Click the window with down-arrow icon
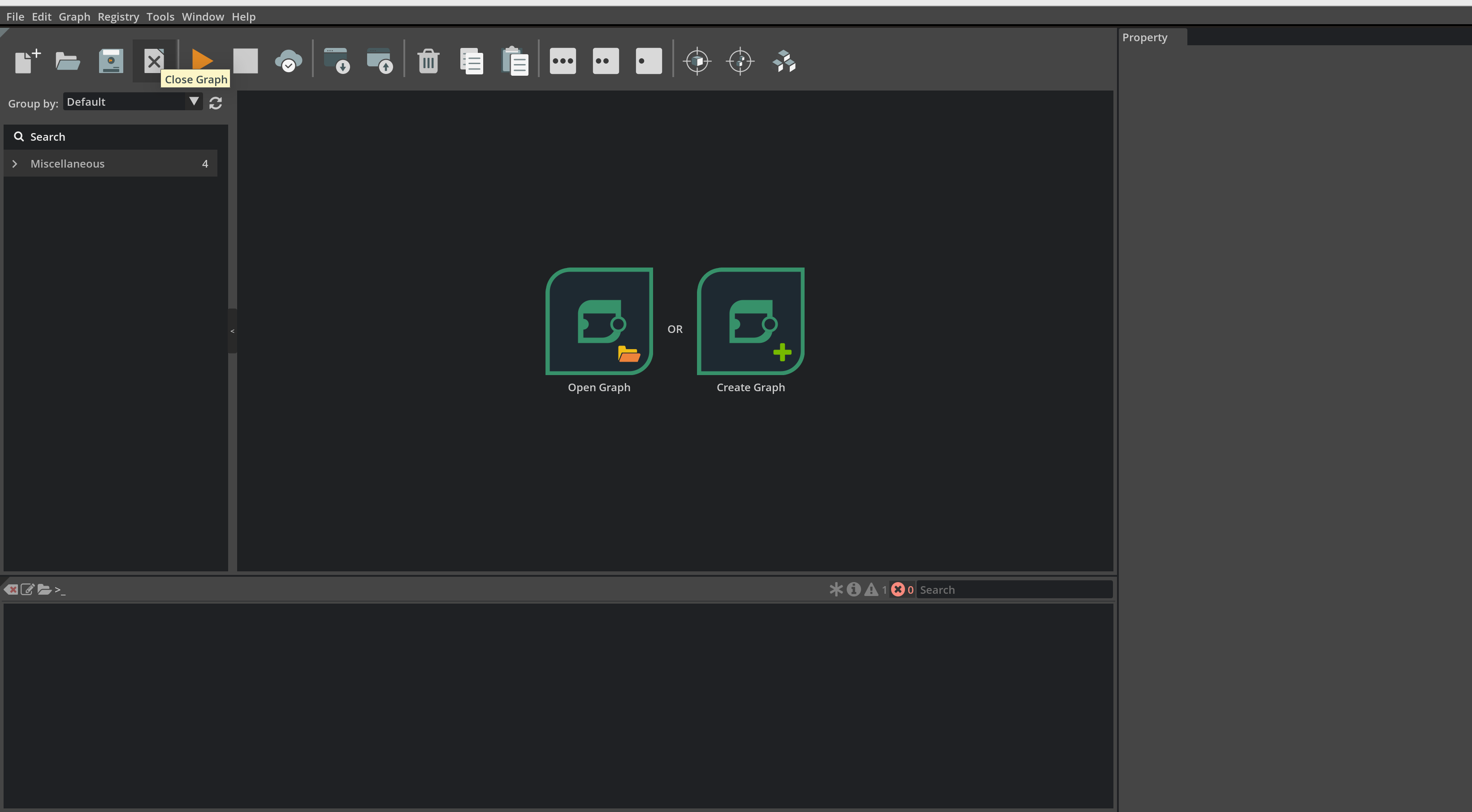This screenshot has height=812, width=1472. pyautogui.click(x=337, y=60)
